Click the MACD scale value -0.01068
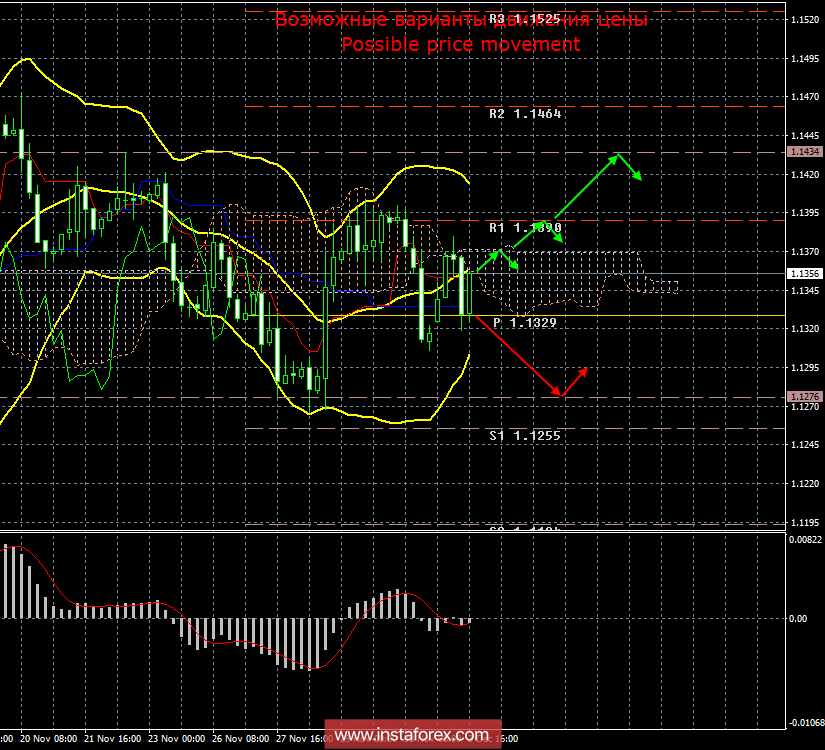Screen dimensions: 825x750 (x=806, y=723)
